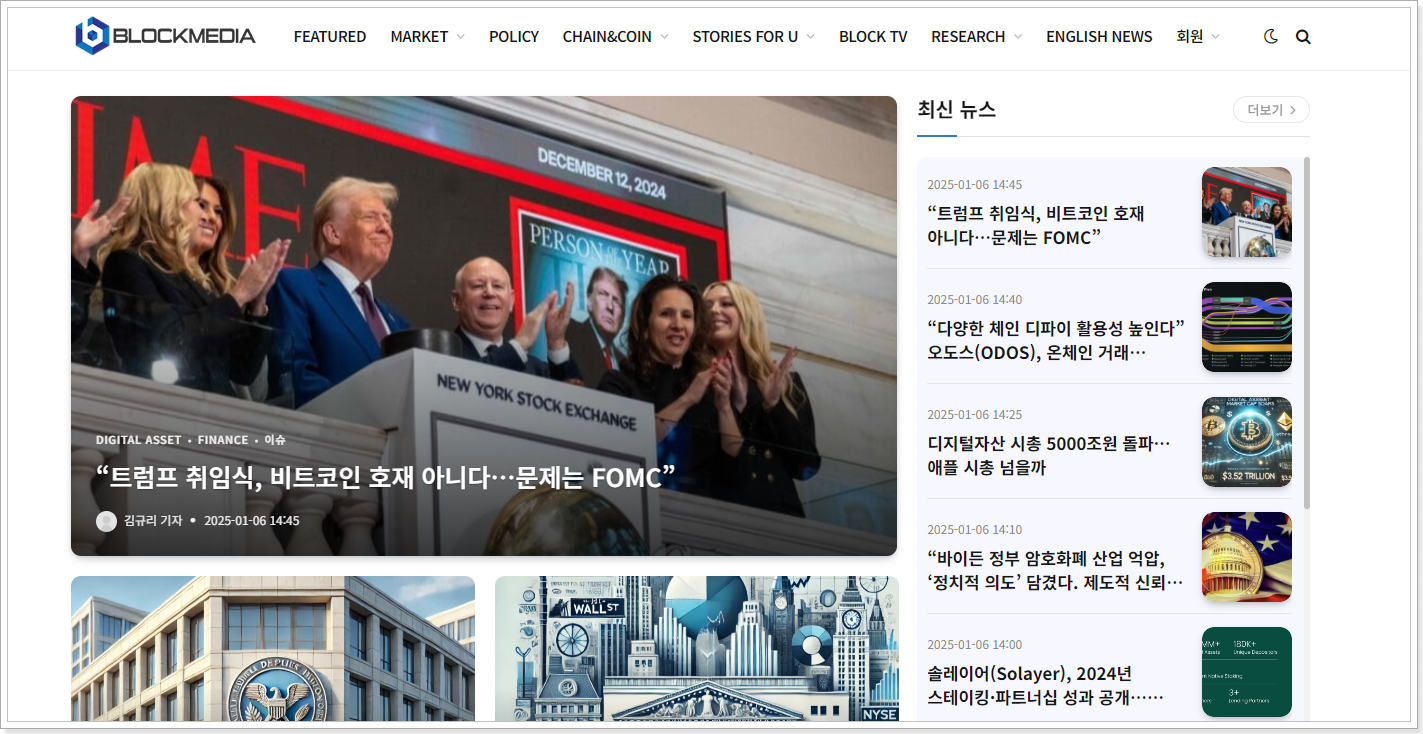Click the 최신 뉴스 section heading
The image size is (1423, 734).
pos(957,110)
